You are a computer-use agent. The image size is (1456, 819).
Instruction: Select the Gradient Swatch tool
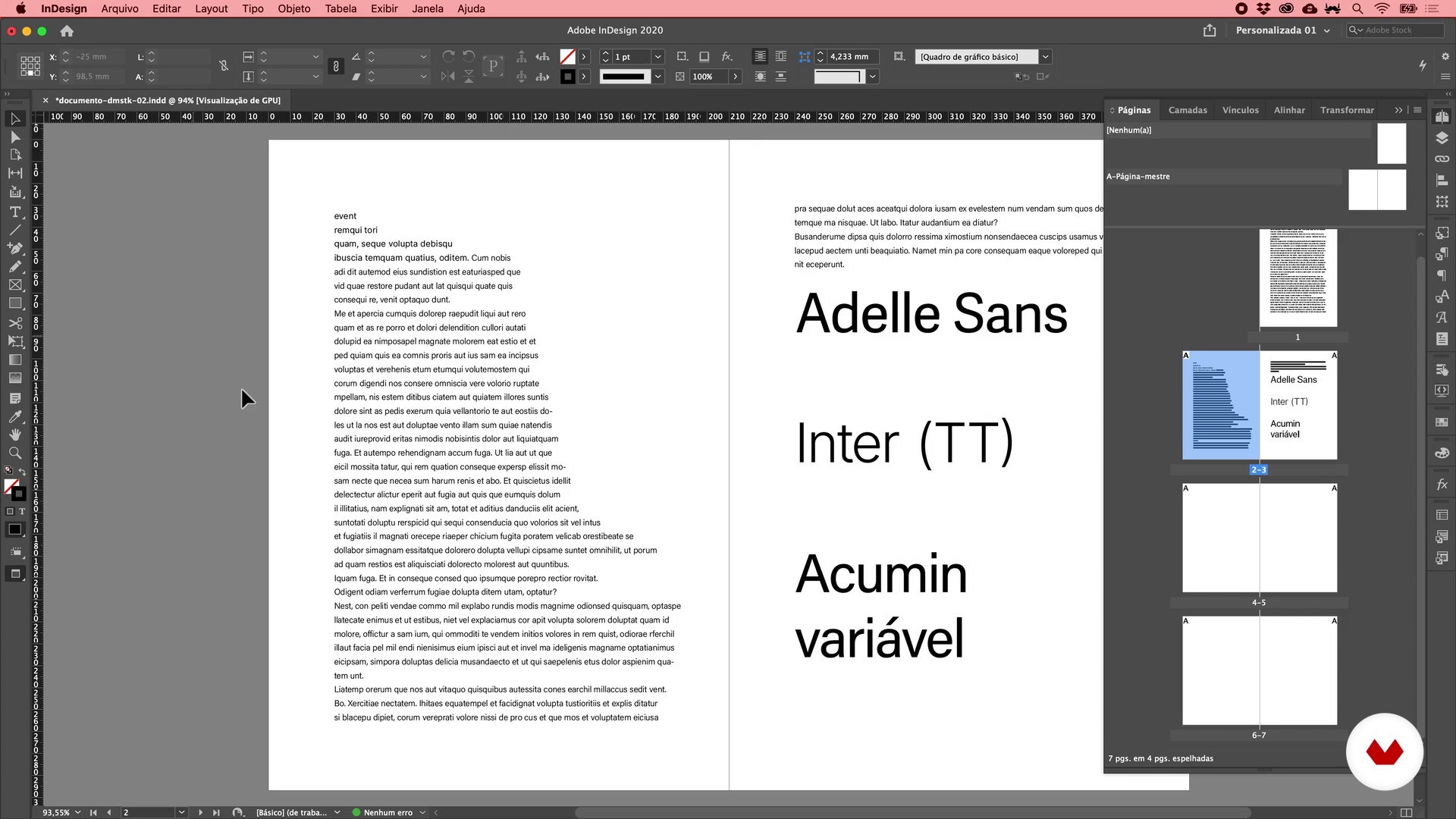click(15, 359)
